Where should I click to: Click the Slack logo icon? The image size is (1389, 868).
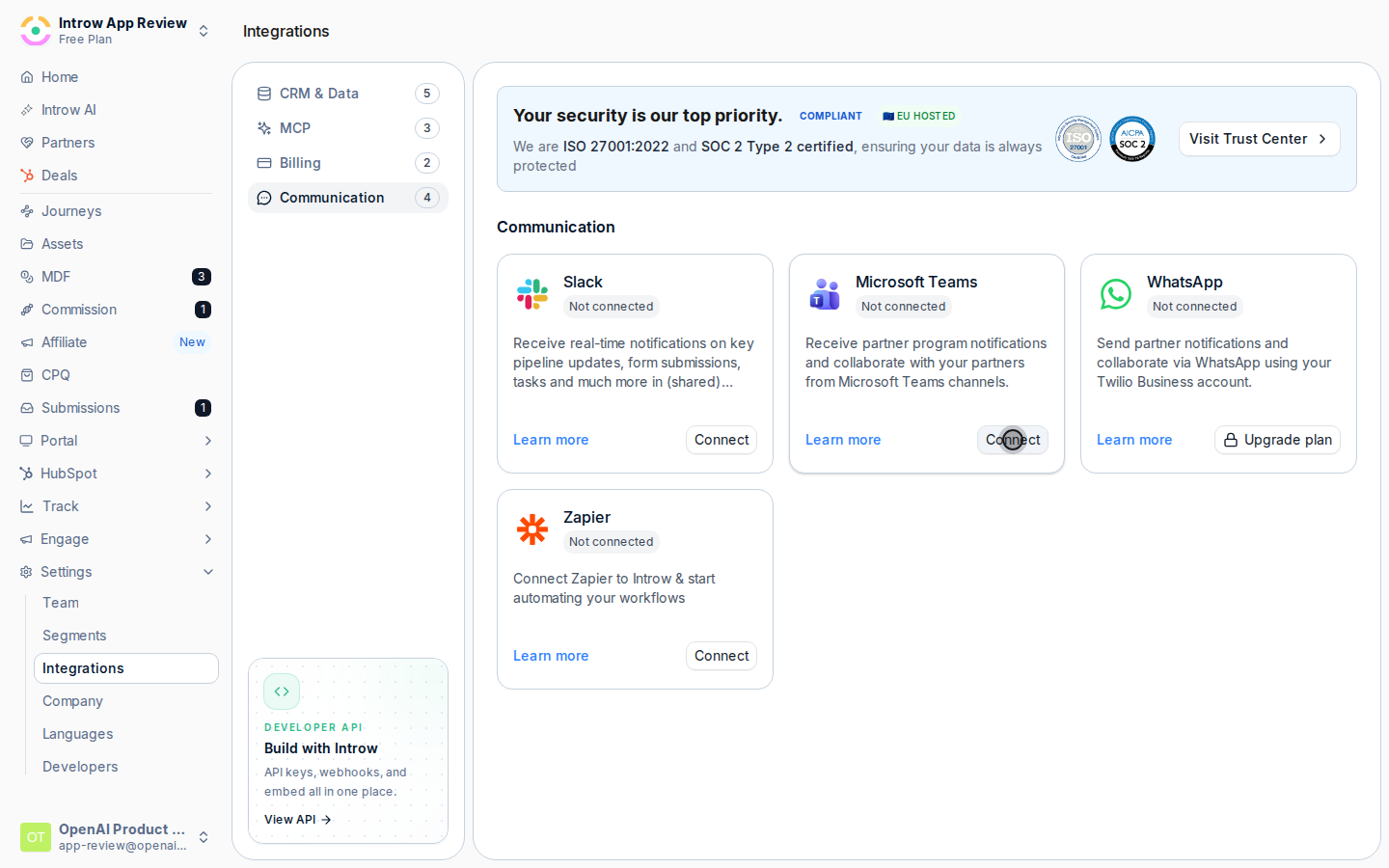pyautogui.click(x=531, y=293)
